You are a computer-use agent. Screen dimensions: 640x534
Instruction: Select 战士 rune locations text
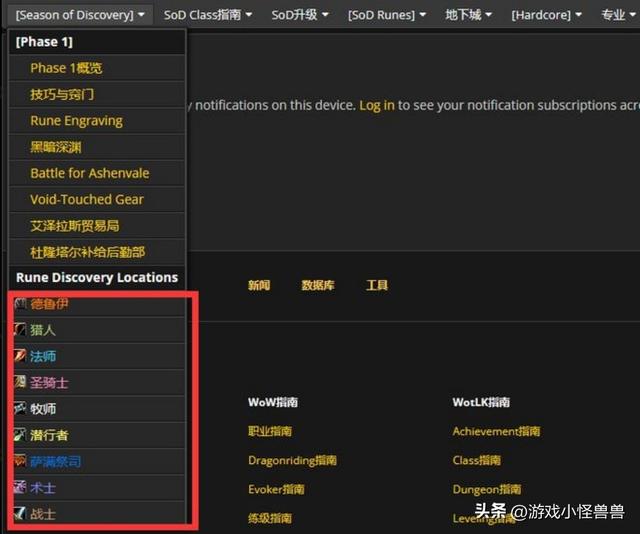click(x=43, y=514)
